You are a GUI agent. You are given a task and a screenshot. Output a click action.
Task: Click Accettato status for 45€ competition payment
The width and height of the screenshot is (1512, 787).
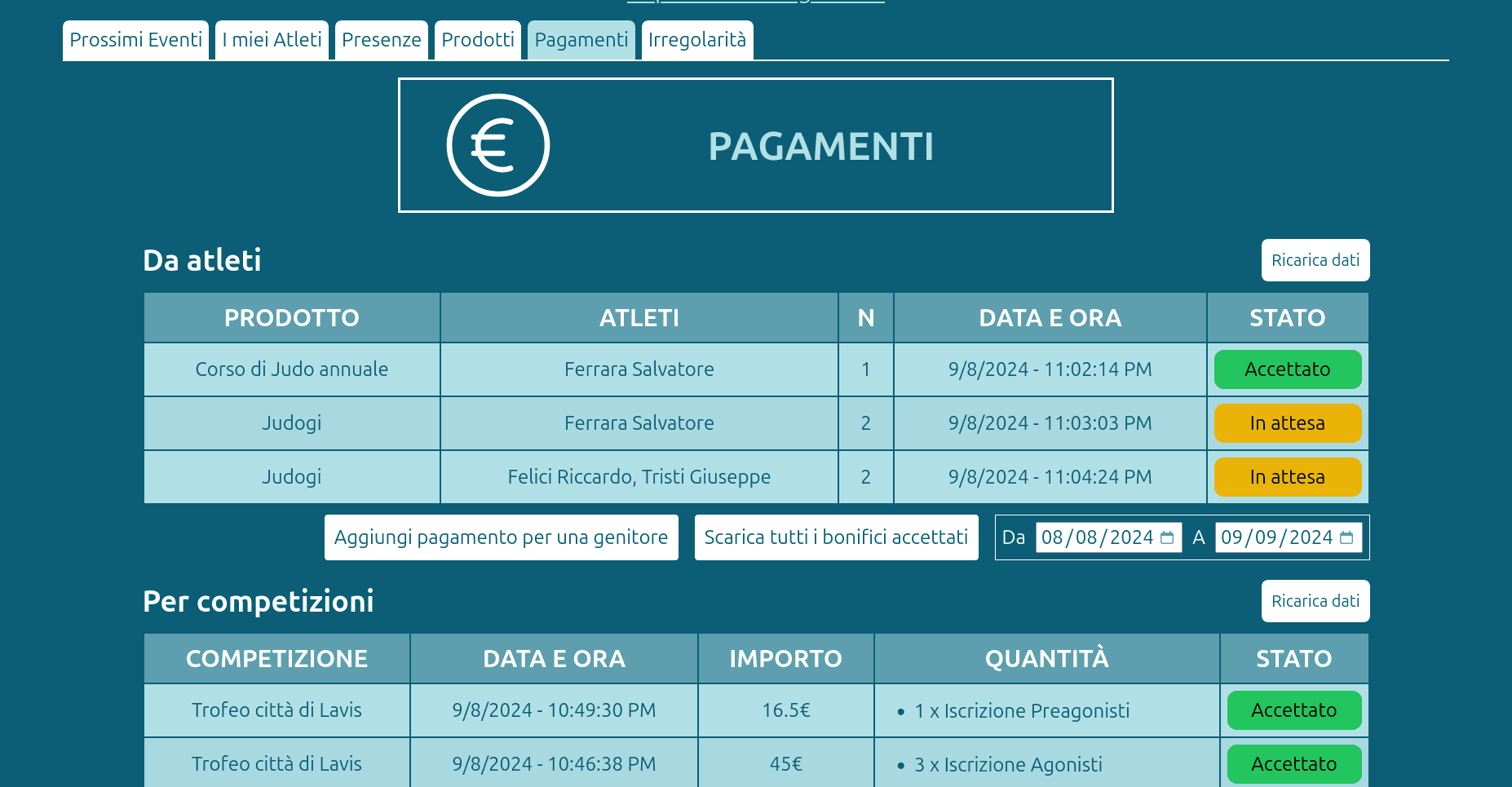pos(1293,764)
